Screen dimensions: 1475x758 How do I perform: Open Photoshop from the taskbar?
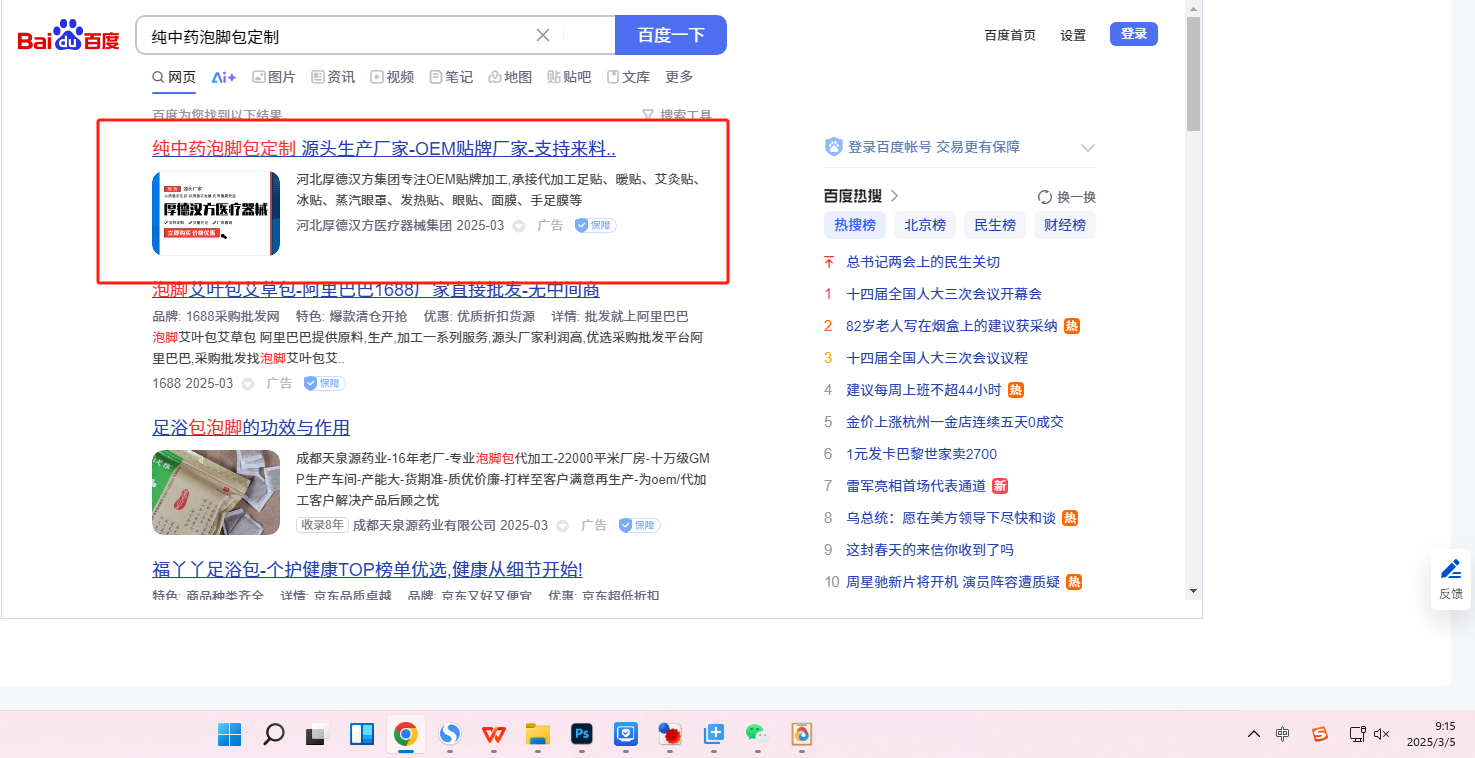[x=582, y=735]
